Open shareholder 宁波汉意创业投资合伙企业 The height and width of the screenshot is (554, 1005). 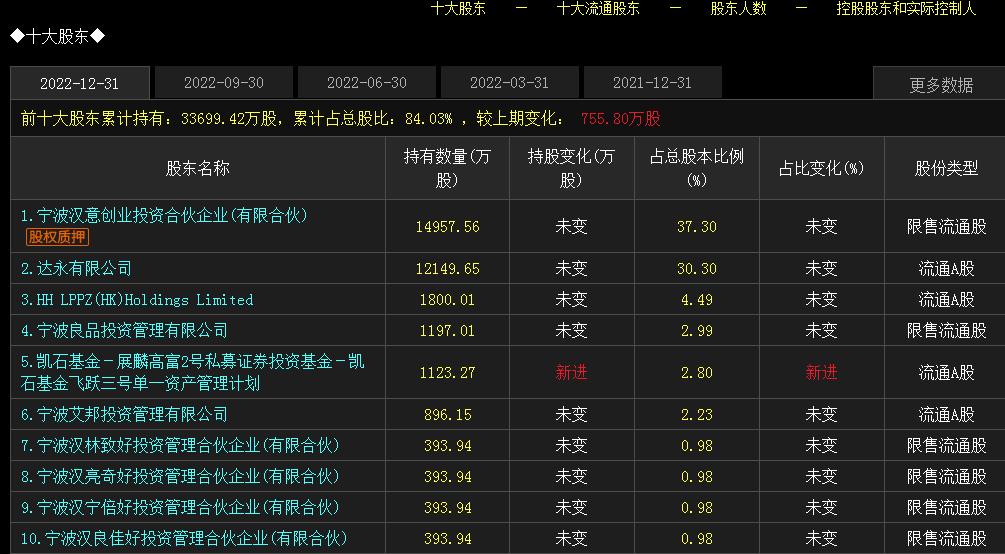point(164,215)
